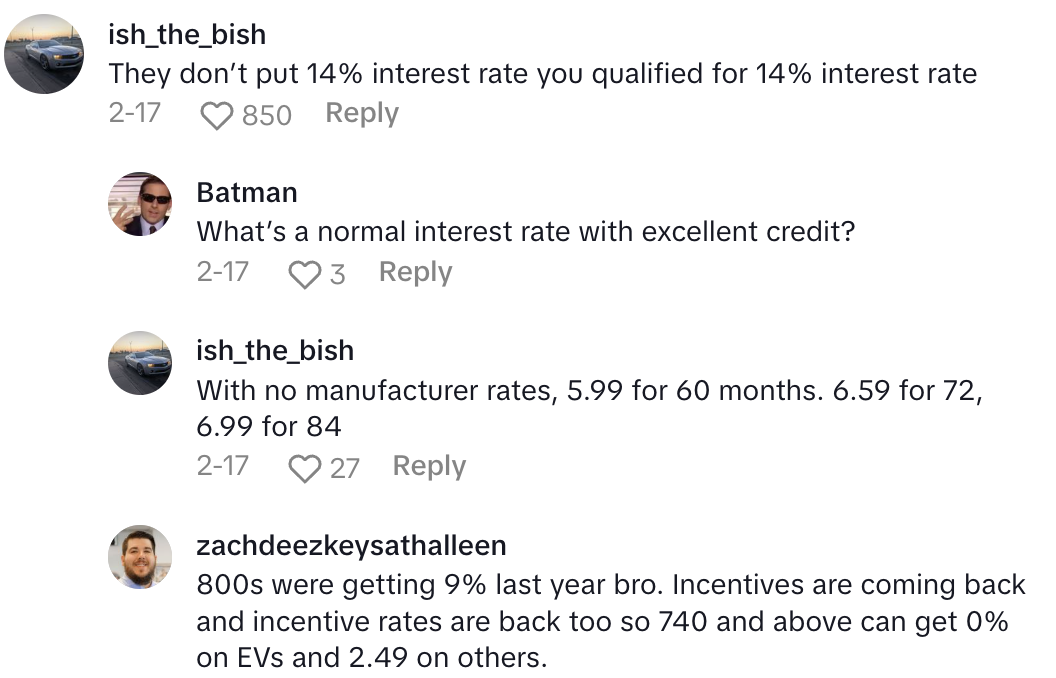The height and width of the screenshot is (678, 1056).
Task: Click Batman's 'normal interest rate' comment text
Action: tap(527, 231)
